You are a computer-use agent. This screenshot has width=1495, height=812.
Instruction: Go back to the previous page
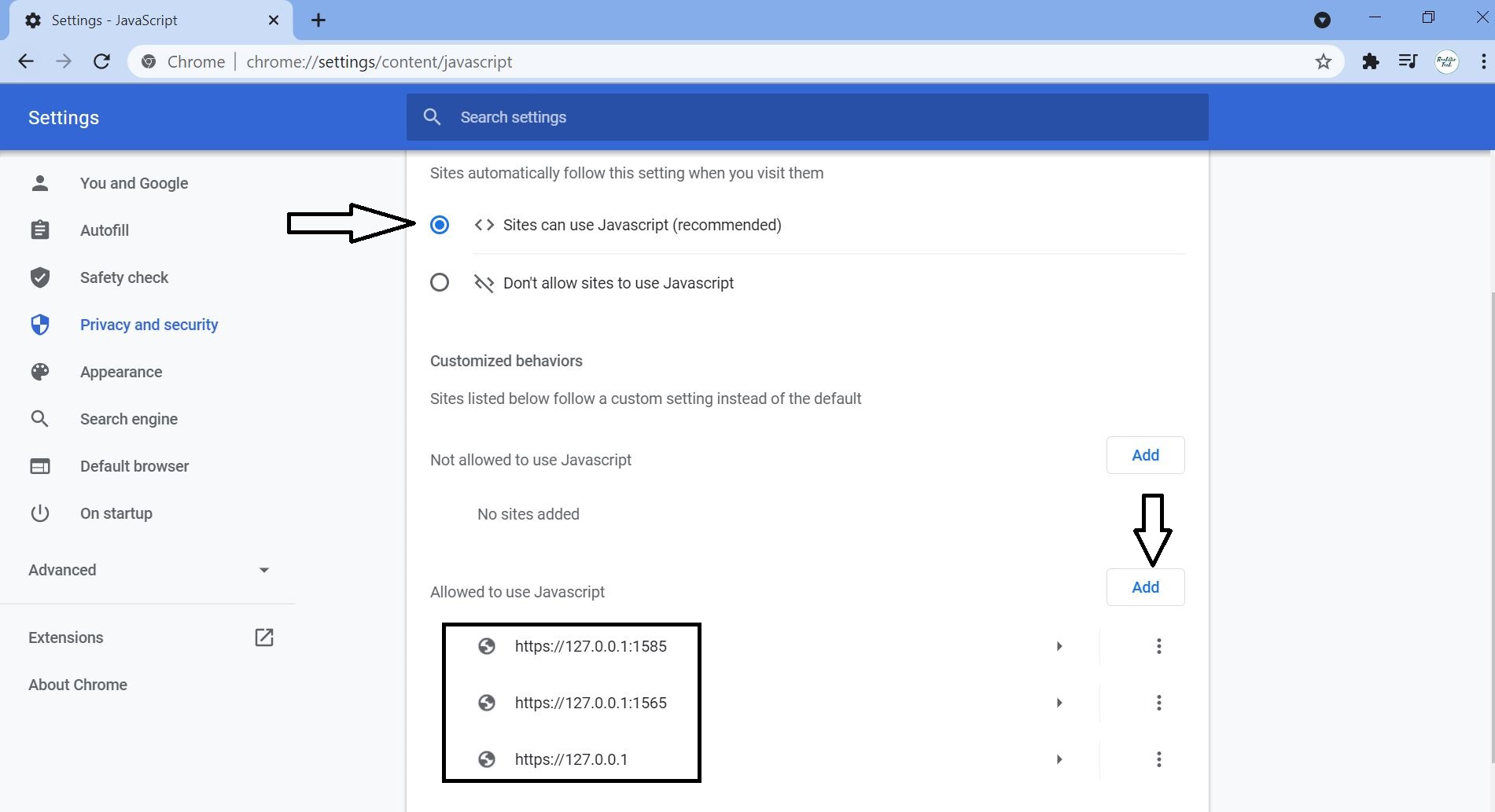26,61
